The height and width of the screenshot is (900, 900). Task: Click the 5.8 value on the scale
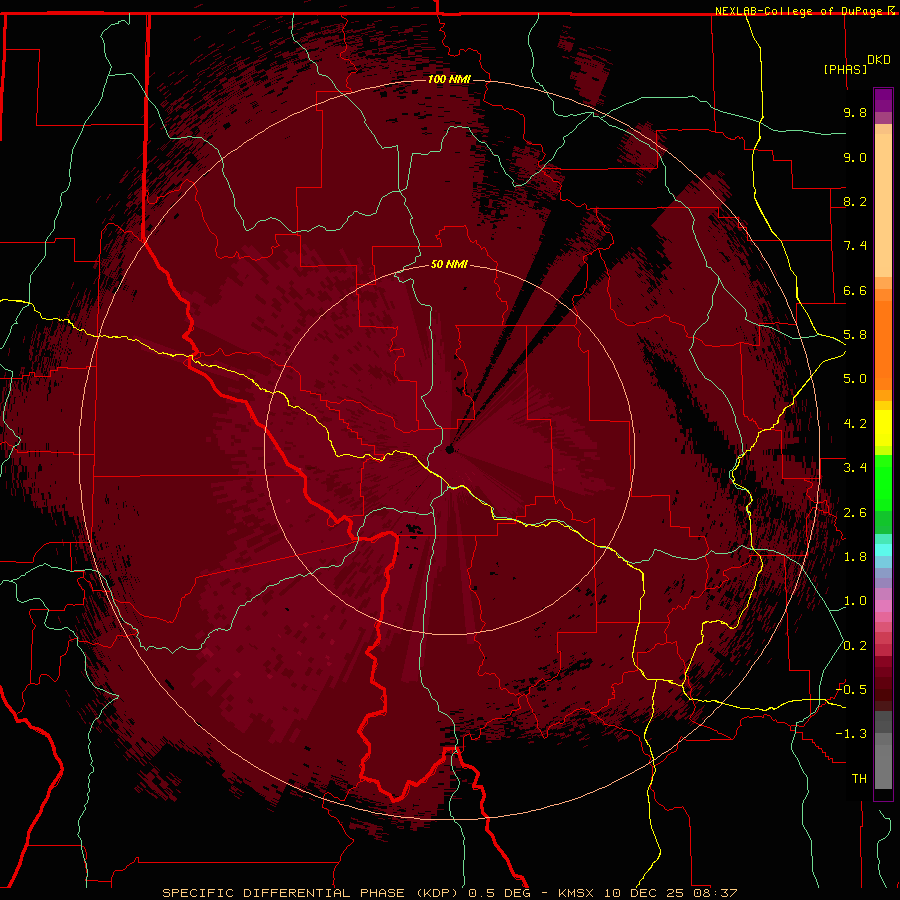tap(855, 335)
